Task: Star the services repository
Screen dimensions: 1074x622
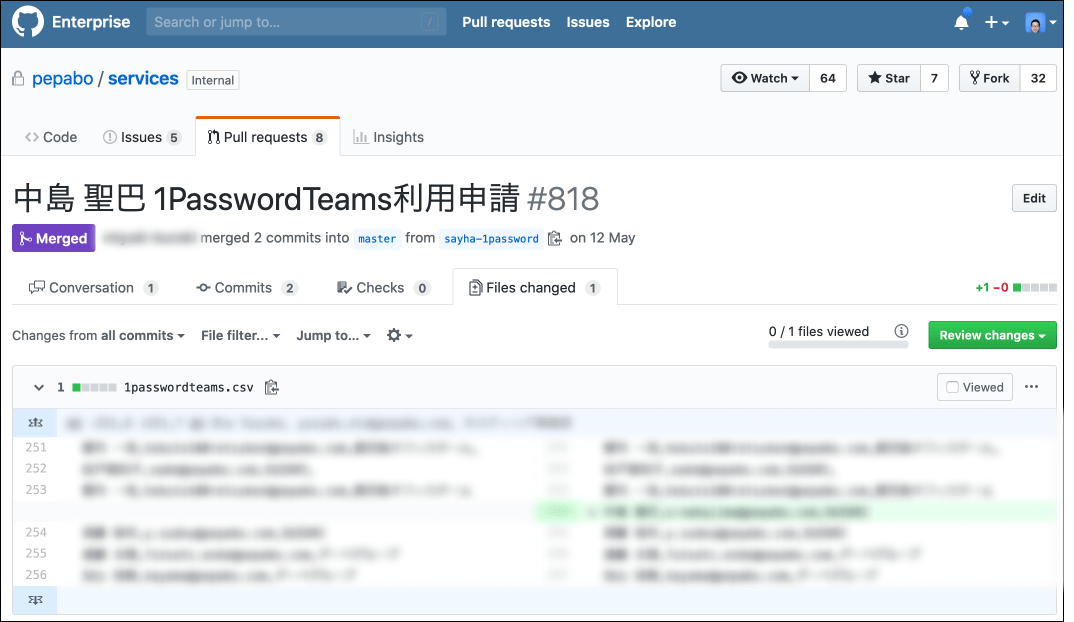Action: click(888, 78)
